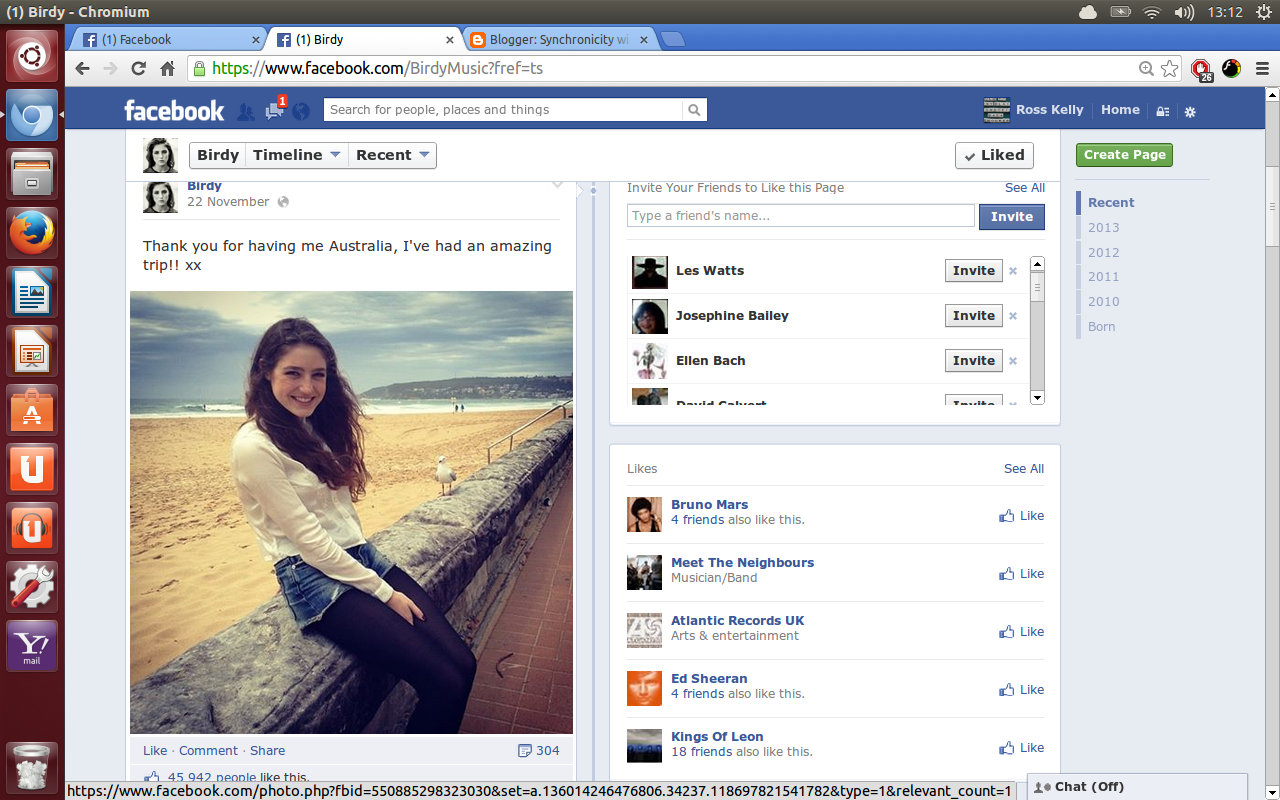Open Facebook notifications globe icon
The height and width of the screenshot is (800, 1280).
click(x=301, y=111)
